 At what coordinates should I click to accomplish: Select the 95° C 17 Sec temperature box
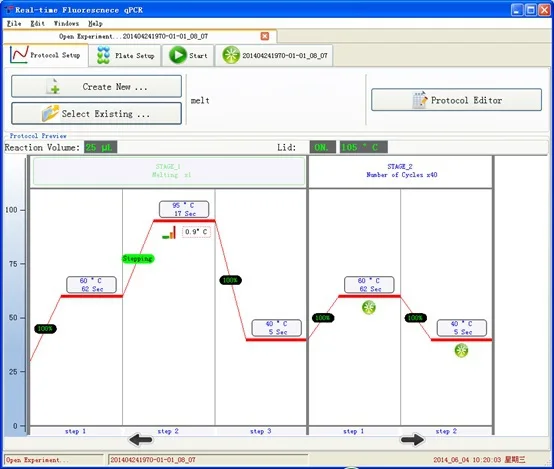point(184,209)
